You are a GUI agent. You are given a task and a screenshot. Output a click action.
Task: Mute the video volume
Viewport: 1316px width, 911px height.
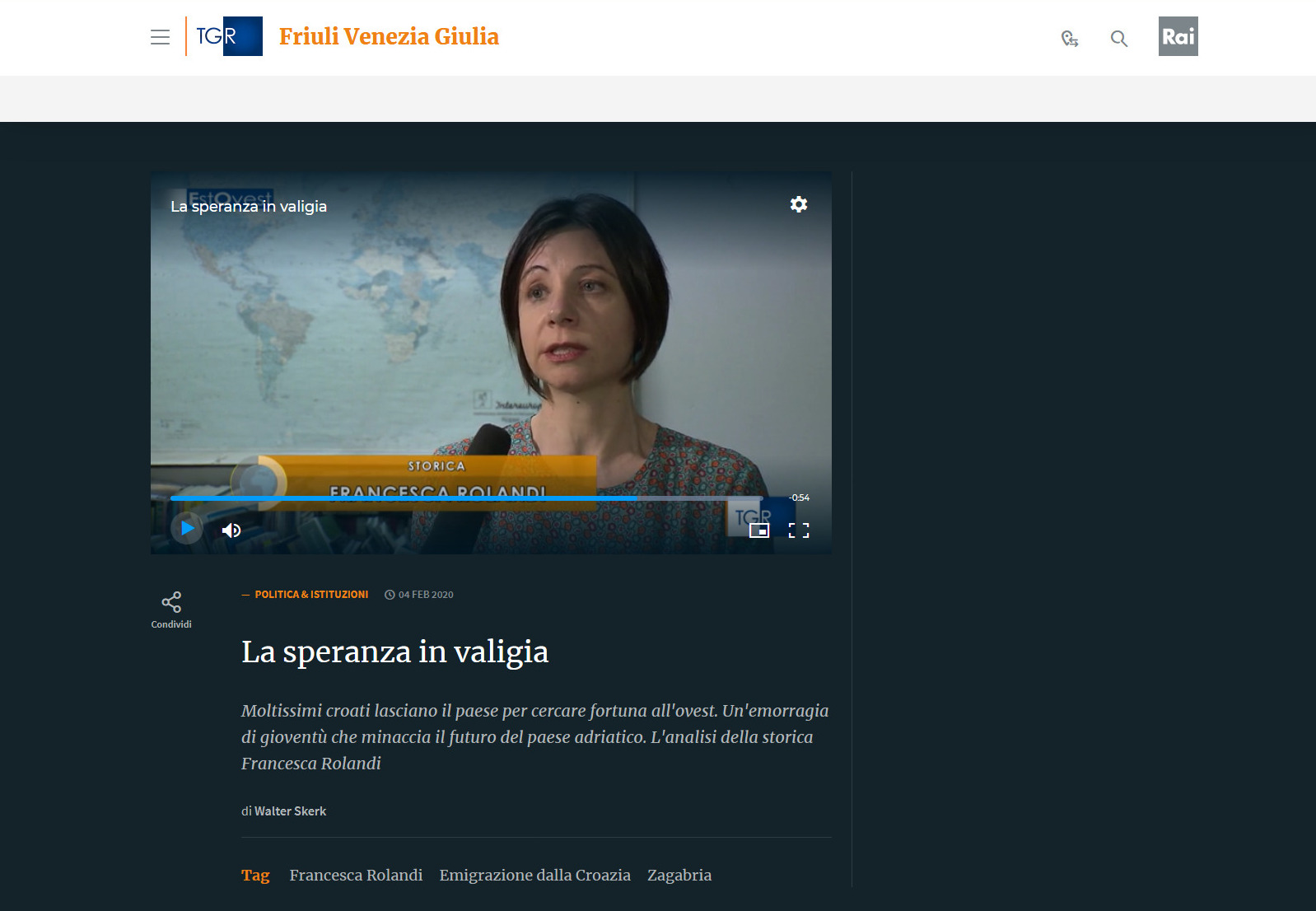(231, 530)
